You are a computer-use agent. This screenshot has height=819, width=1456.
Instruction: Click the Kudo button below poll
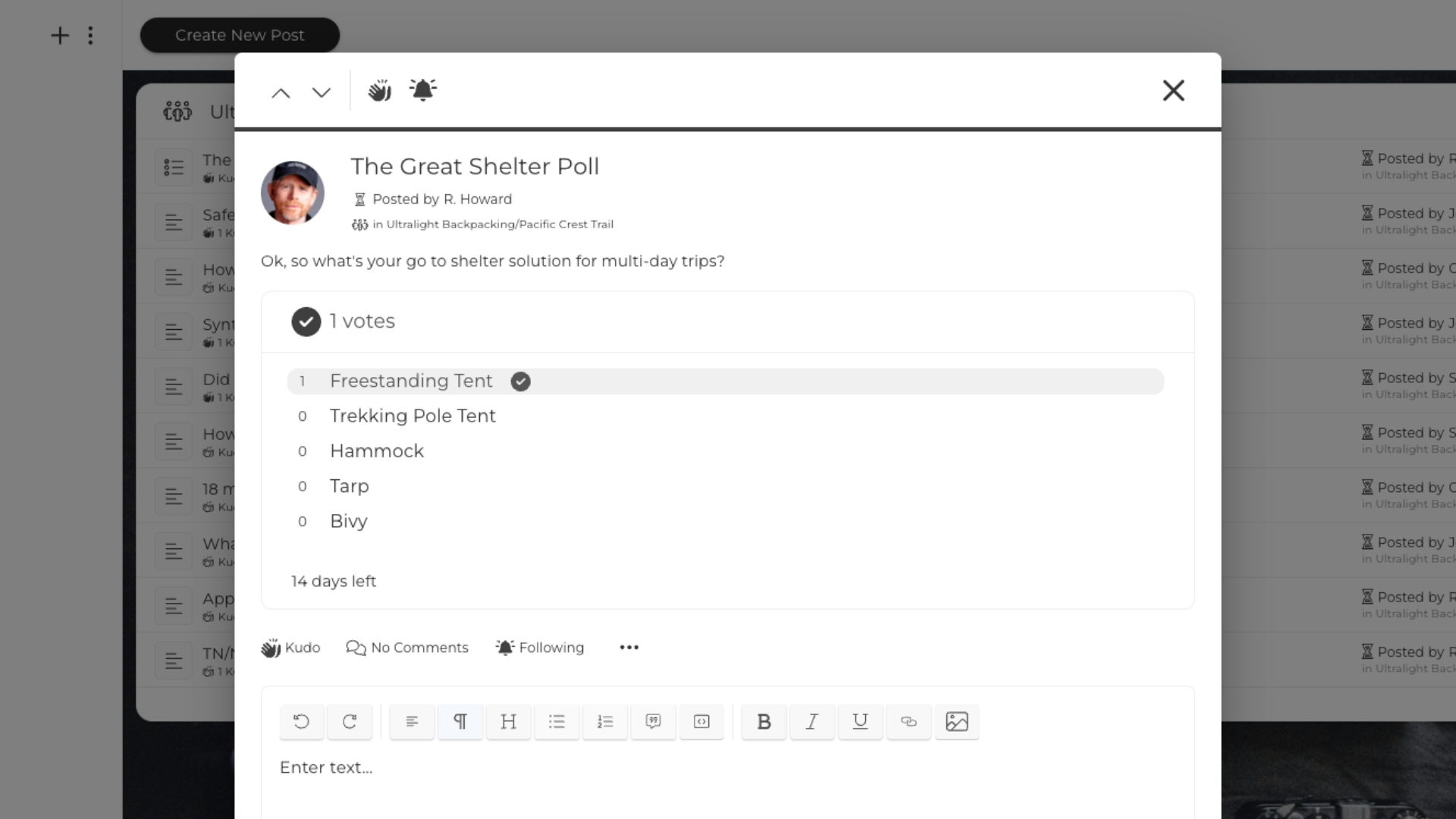pos(291,648)
